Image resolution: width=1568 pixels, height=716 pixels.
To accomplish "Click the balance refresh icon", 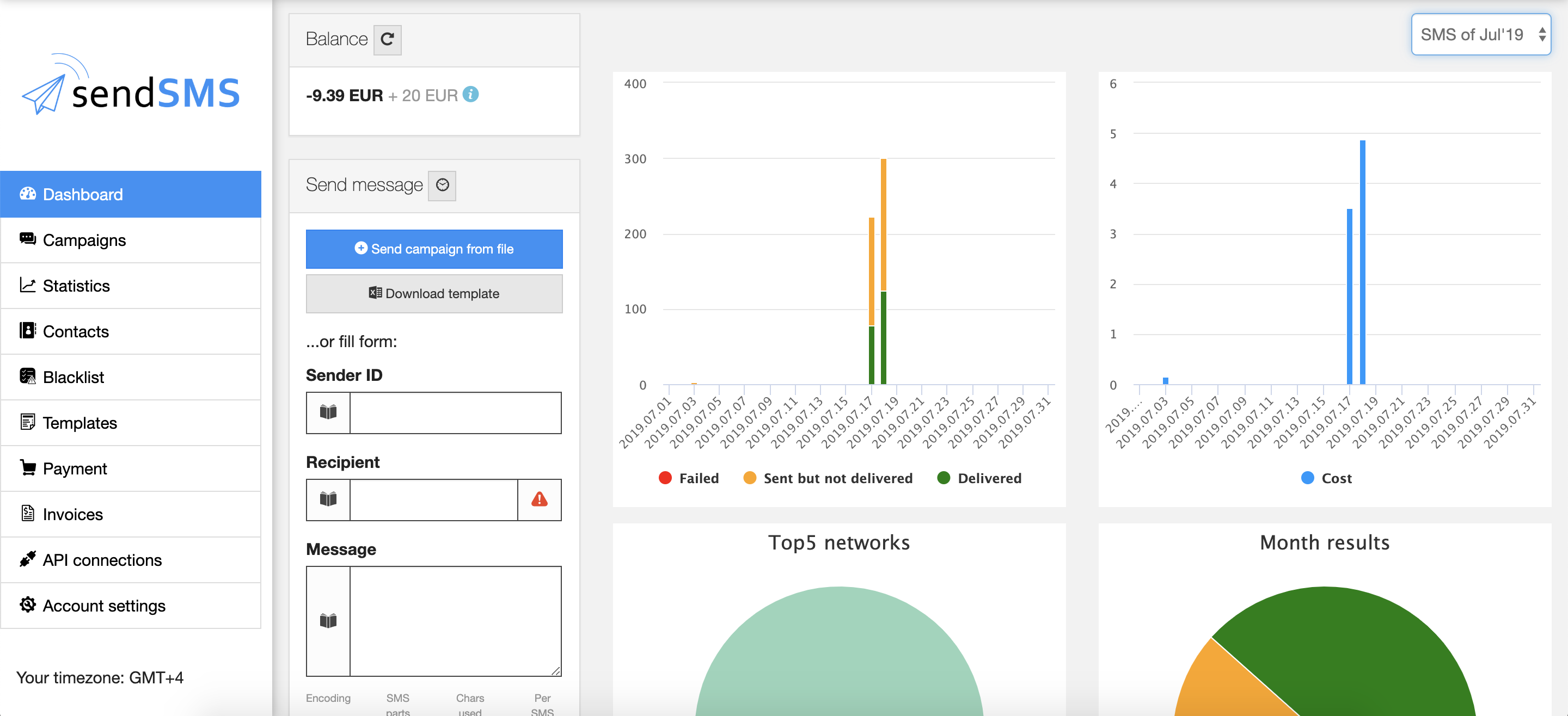I will (387, 40).
